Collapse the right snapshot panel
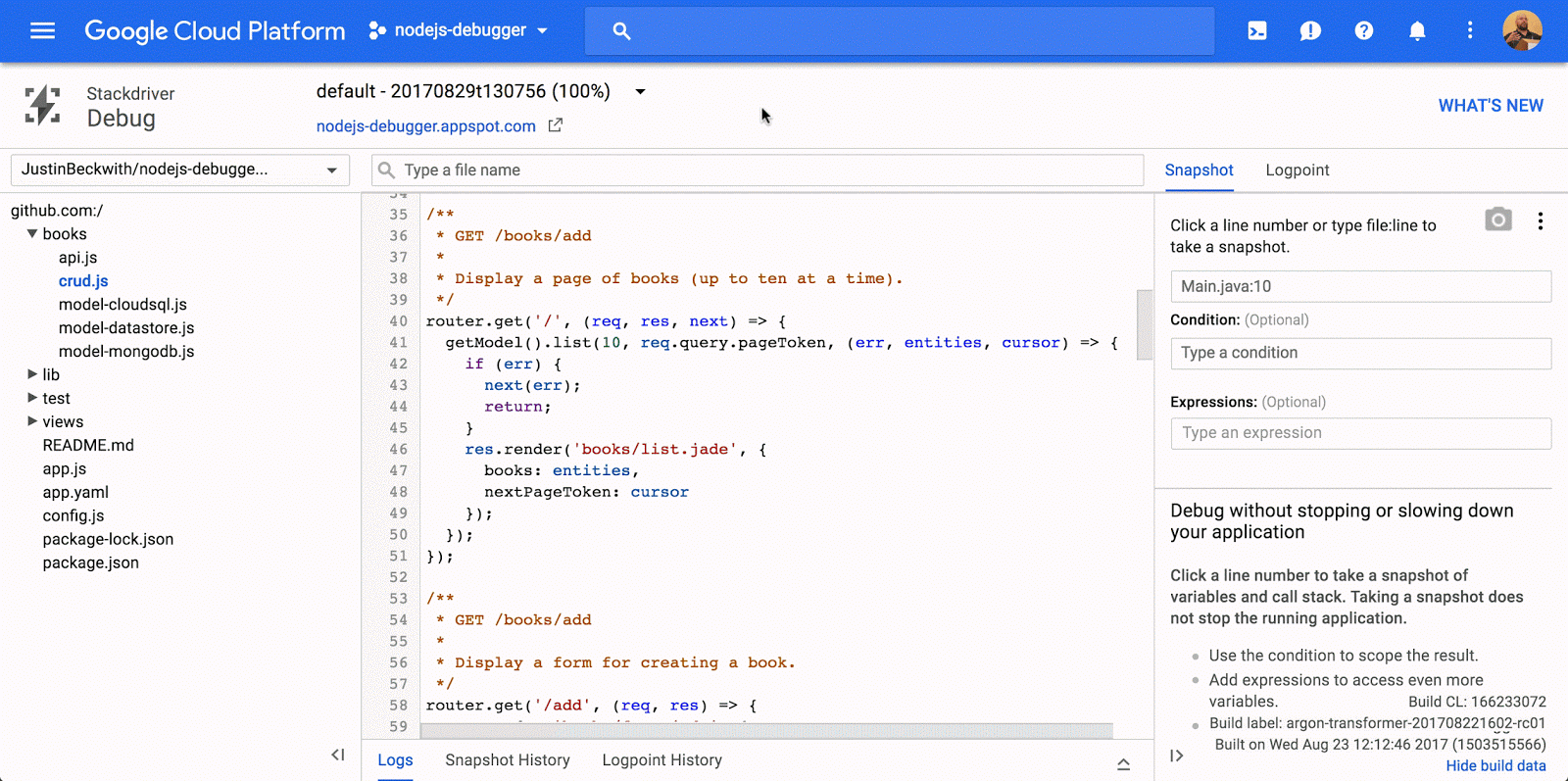 pyautogui.click(x=1177, y=756)
